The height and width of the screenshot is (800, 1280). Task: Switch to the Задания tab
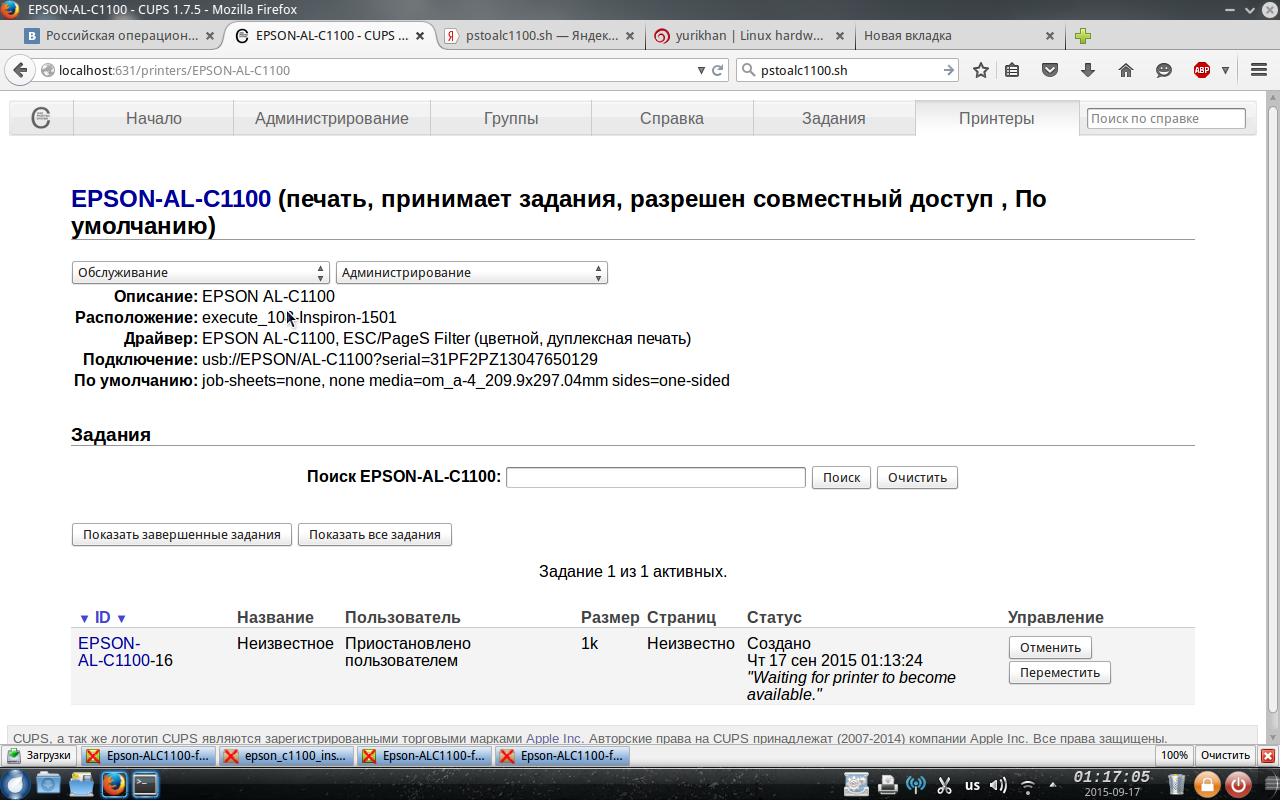[834, 118]
